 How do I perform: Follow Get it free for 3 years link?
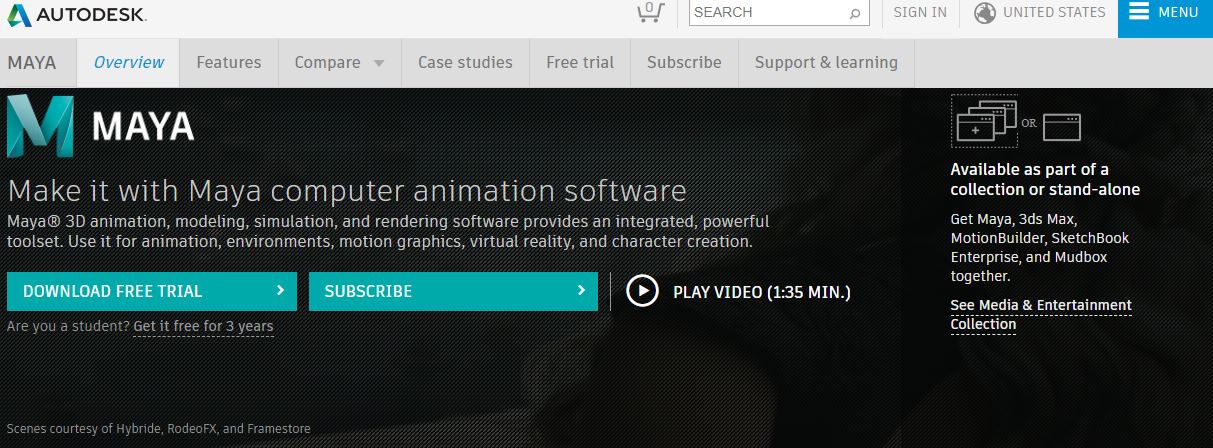[x=203, y=326]
